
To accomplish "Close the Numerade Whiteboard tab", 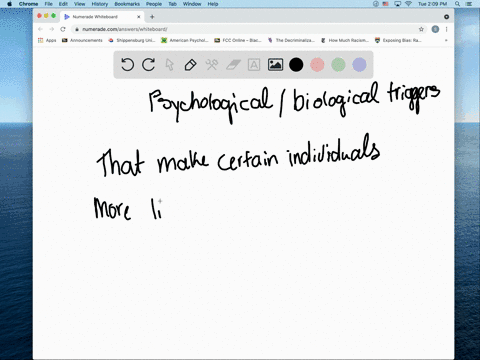I will (x=139, y=17).
